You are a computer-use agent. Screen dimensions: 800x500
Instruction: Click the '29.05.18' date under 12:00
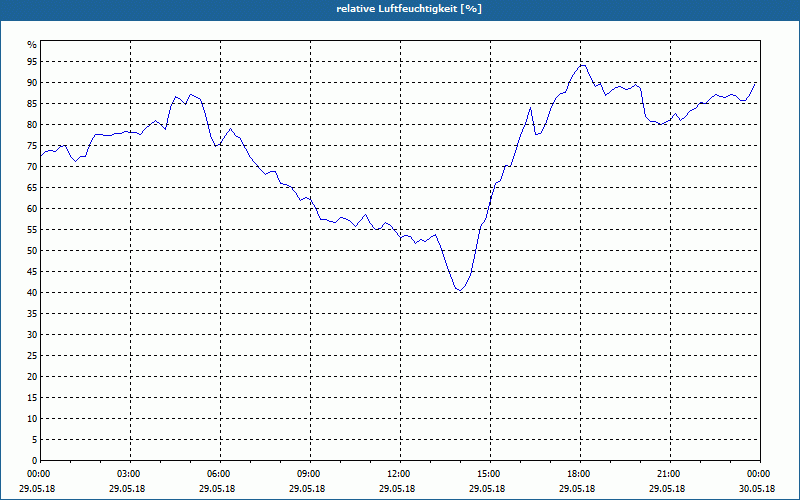pyautogui.click(x=397, y=489)
